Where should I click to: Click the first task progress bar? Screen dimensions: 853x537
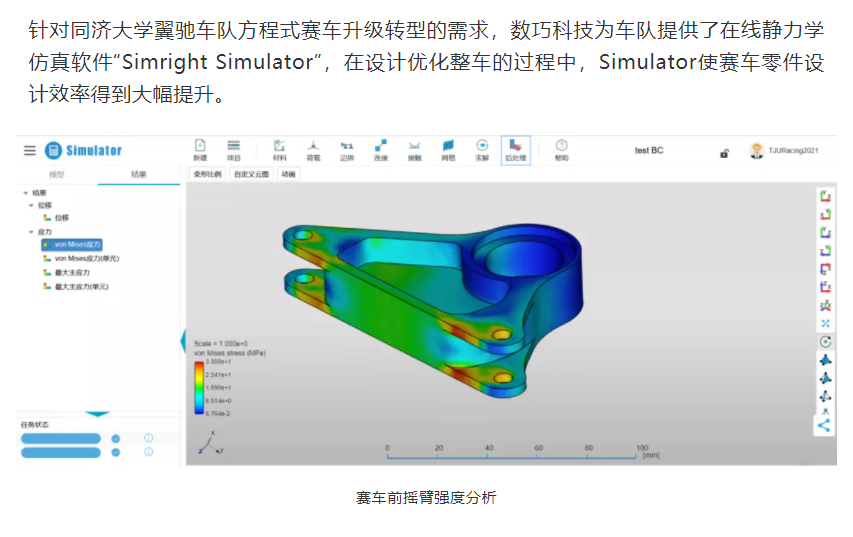tap(61, 439)
